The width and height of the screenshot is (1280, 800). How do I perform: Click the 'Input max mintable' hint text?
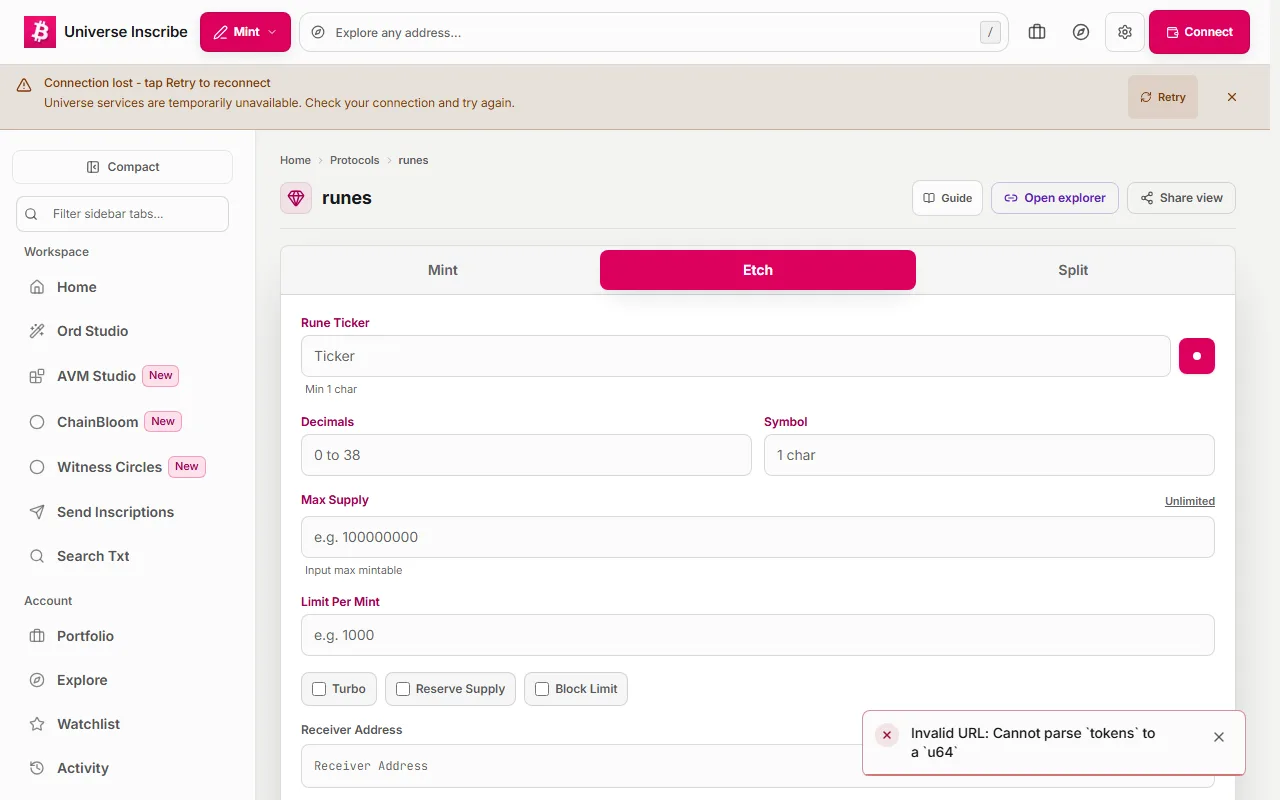[x=354, y=570]
